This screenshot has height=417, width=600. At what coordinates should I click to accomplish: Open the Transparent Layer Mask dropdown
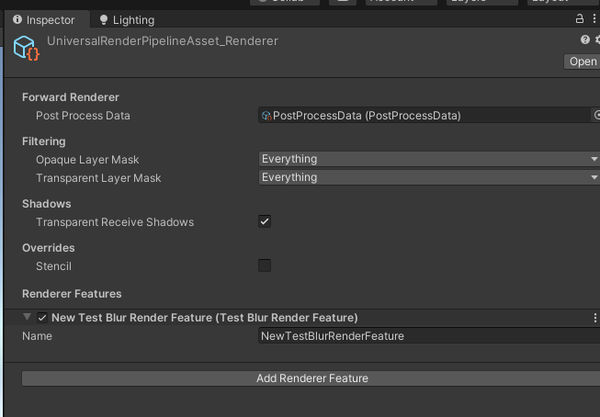(x=428, y=178)
